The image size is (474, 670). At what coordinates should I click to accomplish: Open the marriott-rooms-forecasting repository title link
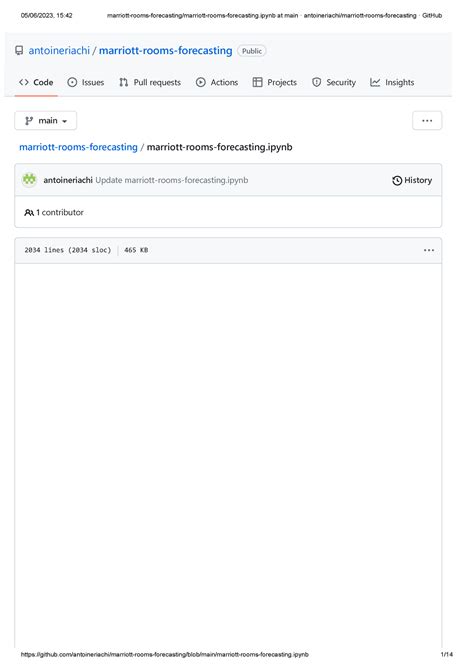[165, 50]
